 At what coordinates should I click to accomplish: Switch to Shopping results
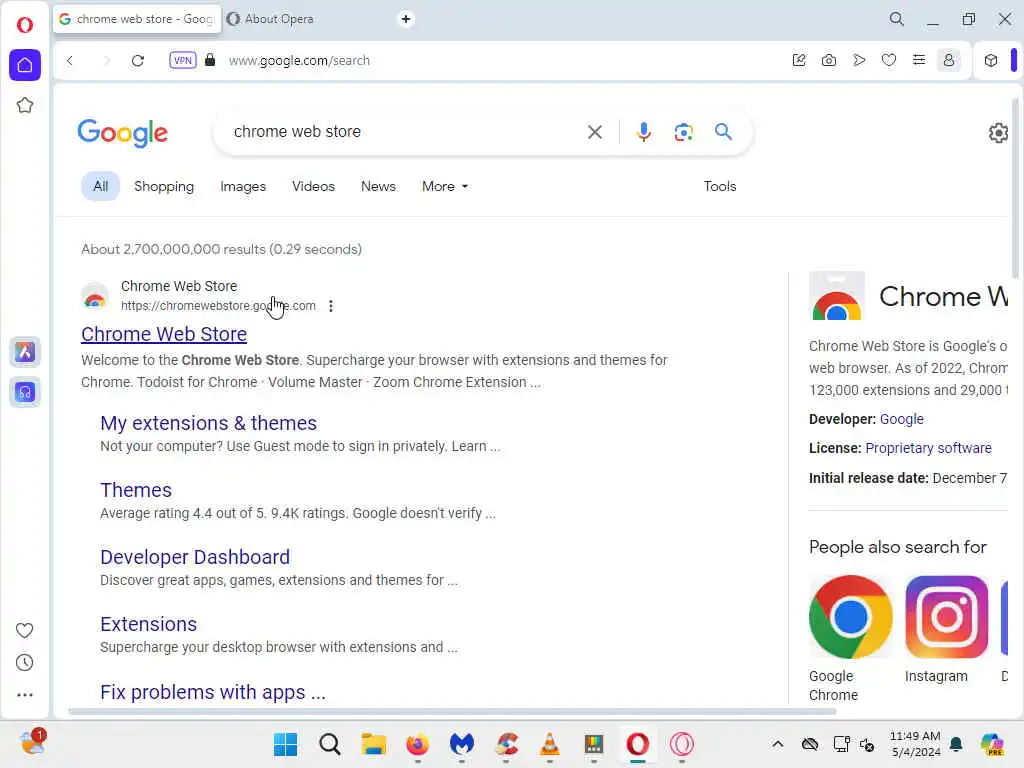[164, 186]
